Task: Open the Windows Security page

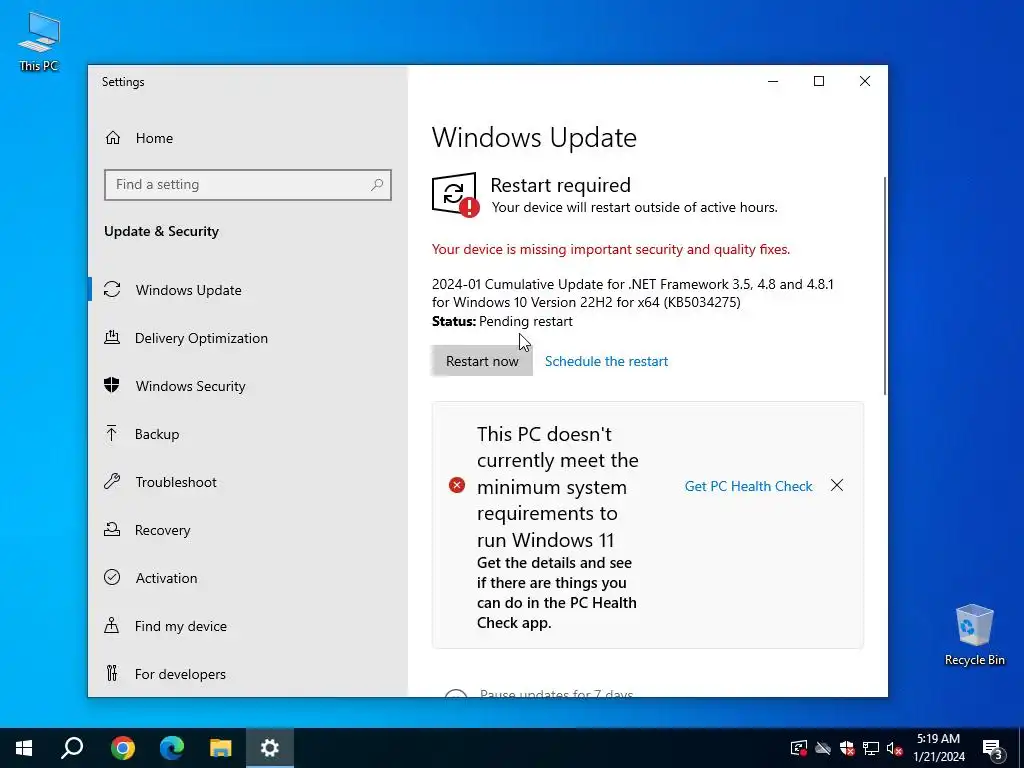Action: [248, 385]
